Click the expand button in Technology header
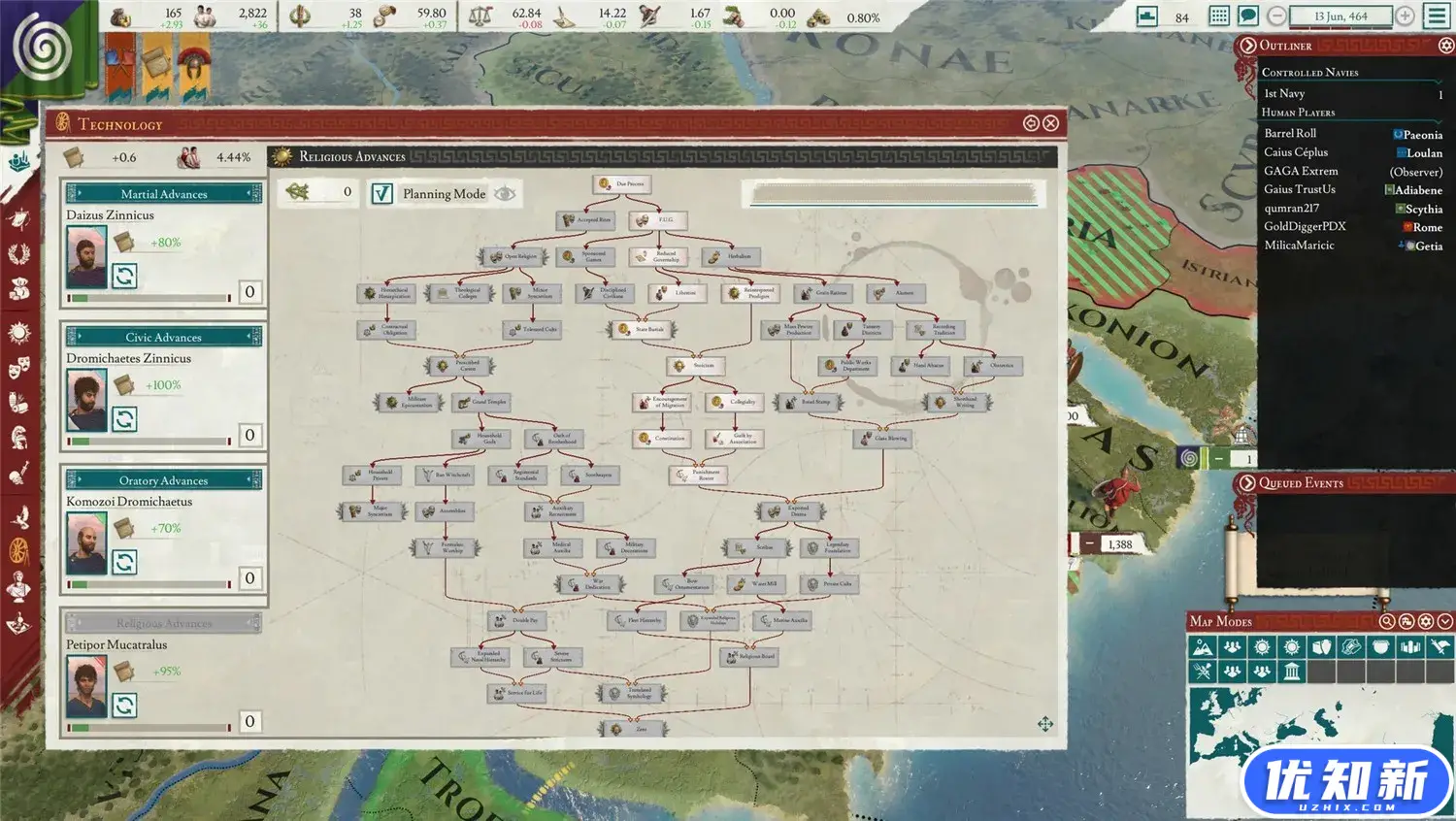 (1031, 123)
